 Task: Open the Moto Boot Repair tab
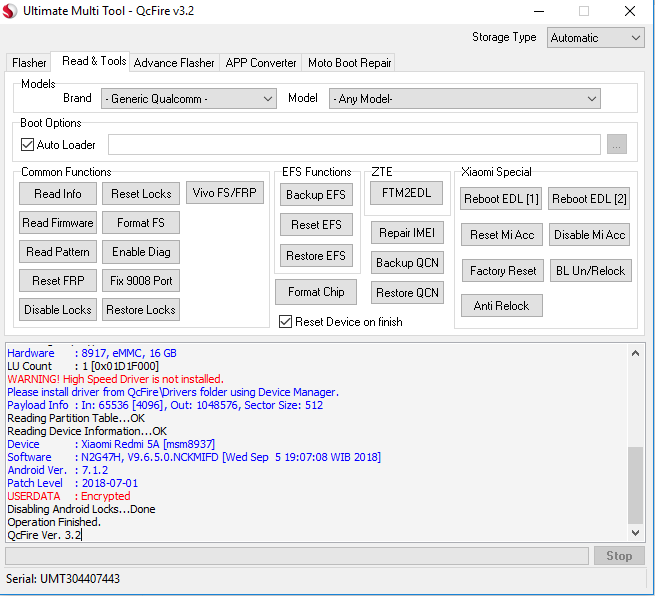(349, 63)
